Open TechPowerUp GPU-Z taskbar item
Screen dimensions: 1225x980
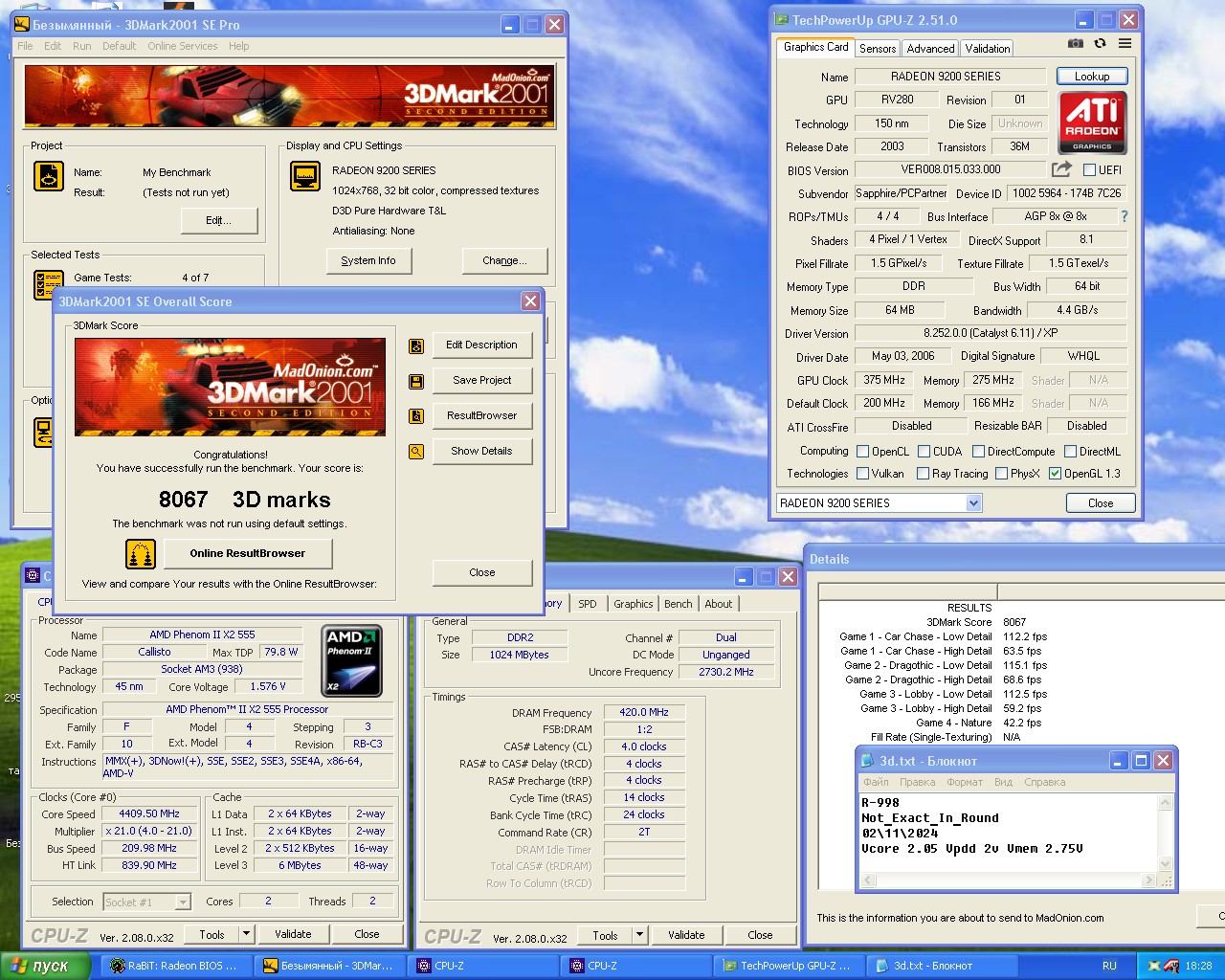(789, 966)
